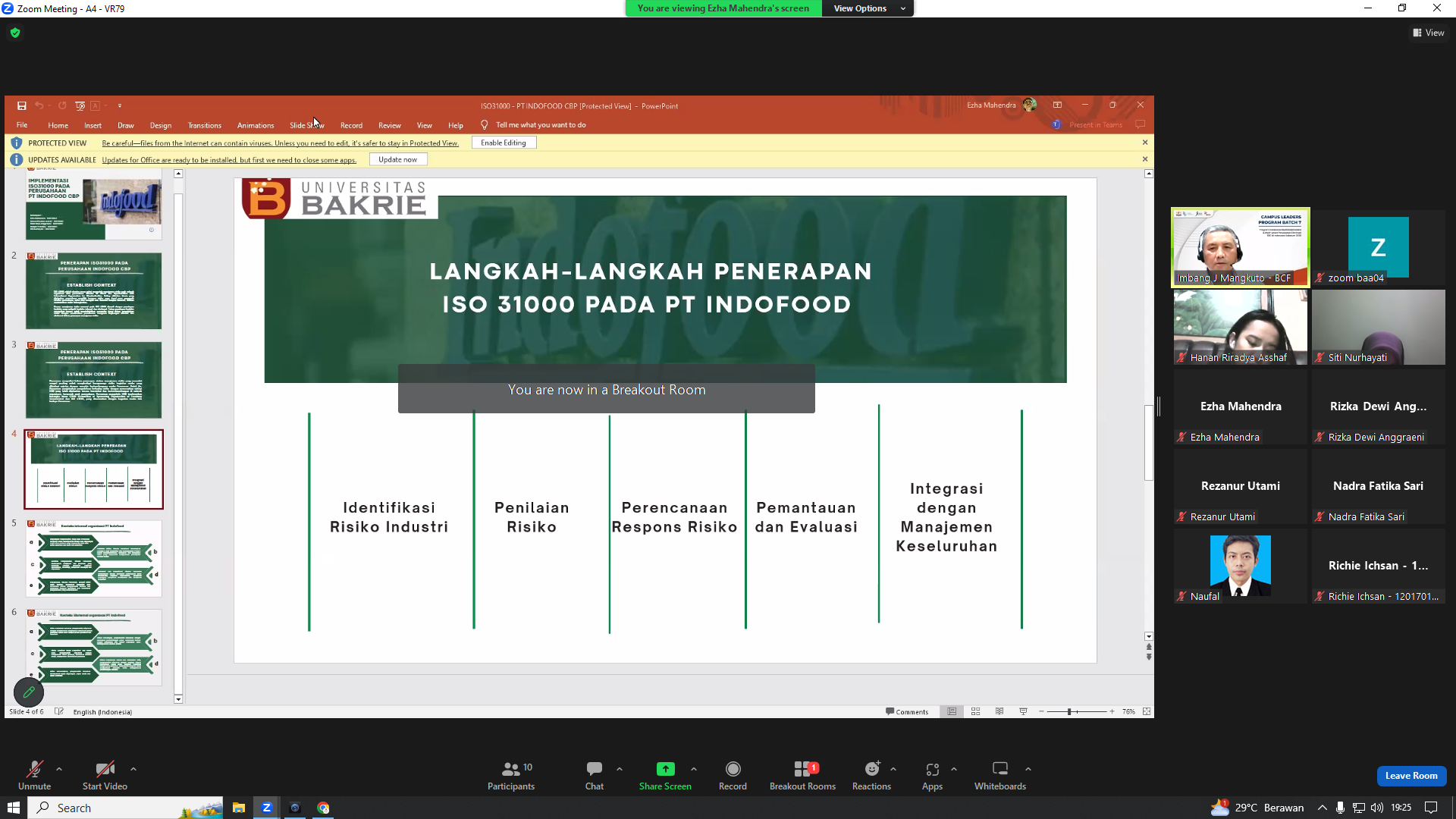Open Windows Start menu
Viewport: 1456px width, 819px height.
[14, 808]
